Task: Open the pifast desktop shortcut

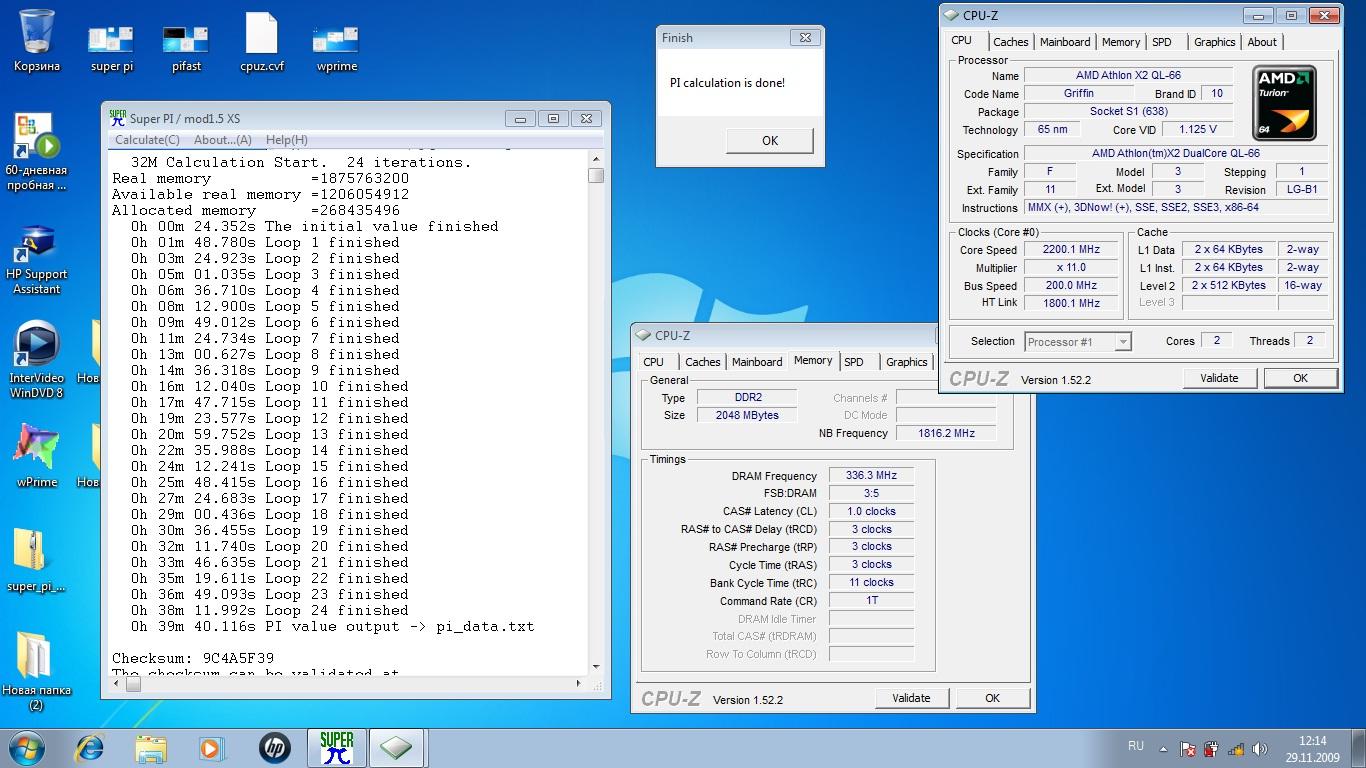Action: pos(186,47)
